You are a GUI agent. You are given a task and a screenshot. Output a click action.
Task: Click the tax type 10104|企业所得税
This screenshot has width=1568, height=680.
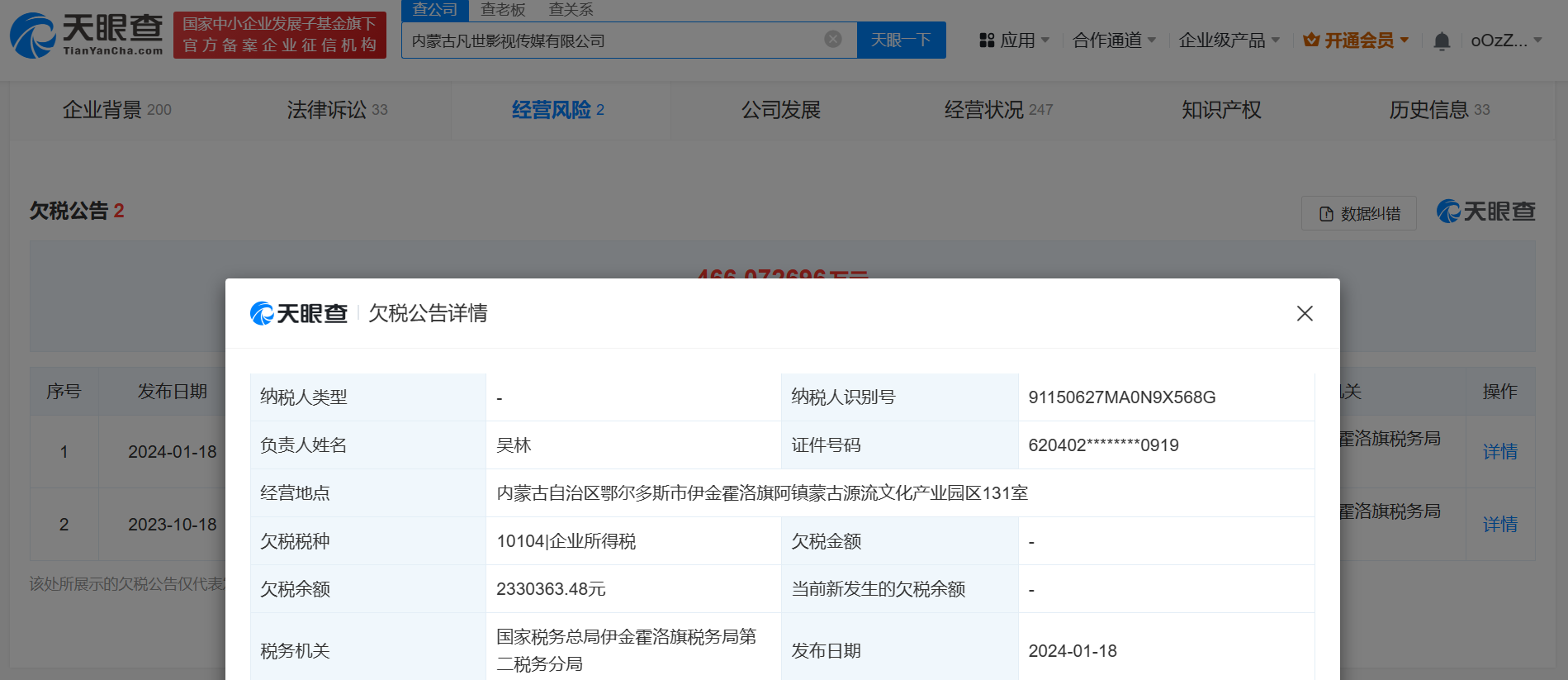coord(566,541)
